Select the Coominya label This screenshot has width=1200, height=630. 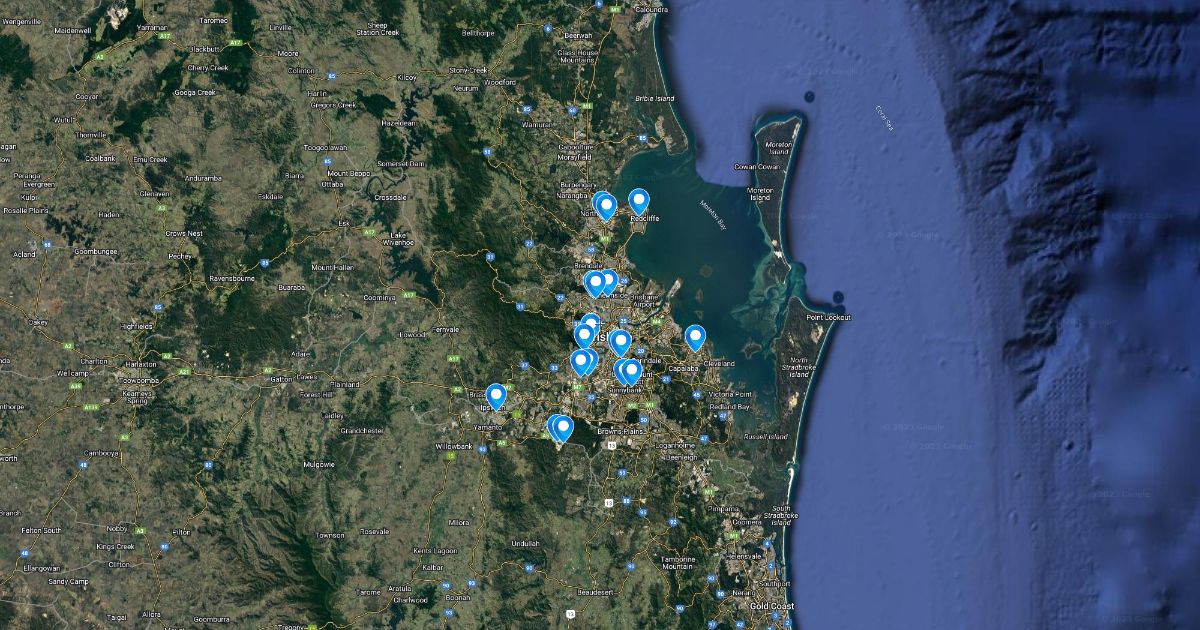tap(380, 297)
